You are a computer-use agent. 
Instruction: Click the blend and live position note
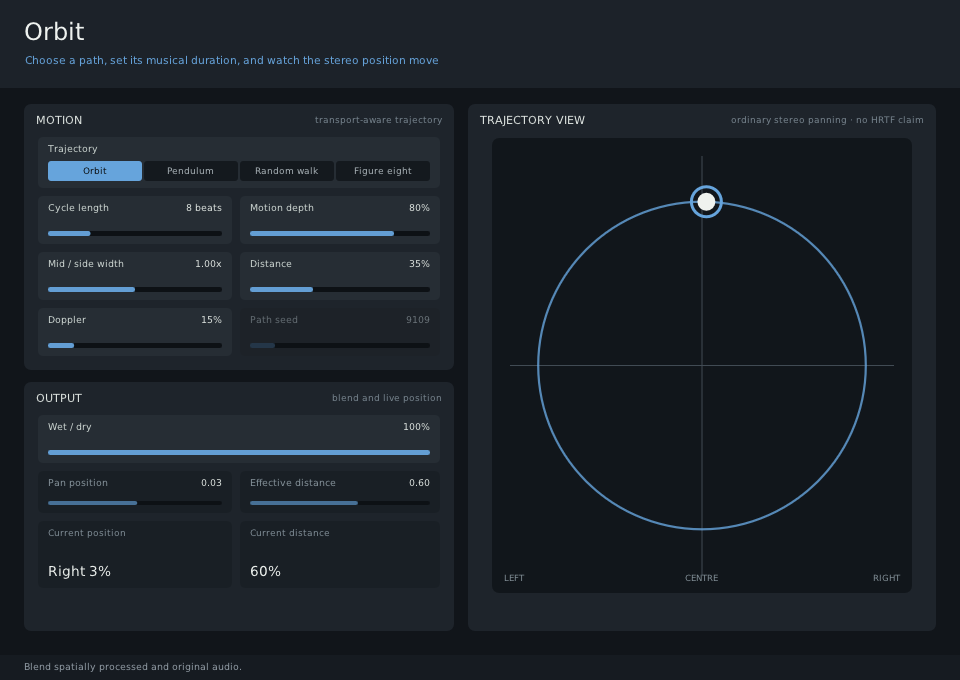(x=386, y=398)
